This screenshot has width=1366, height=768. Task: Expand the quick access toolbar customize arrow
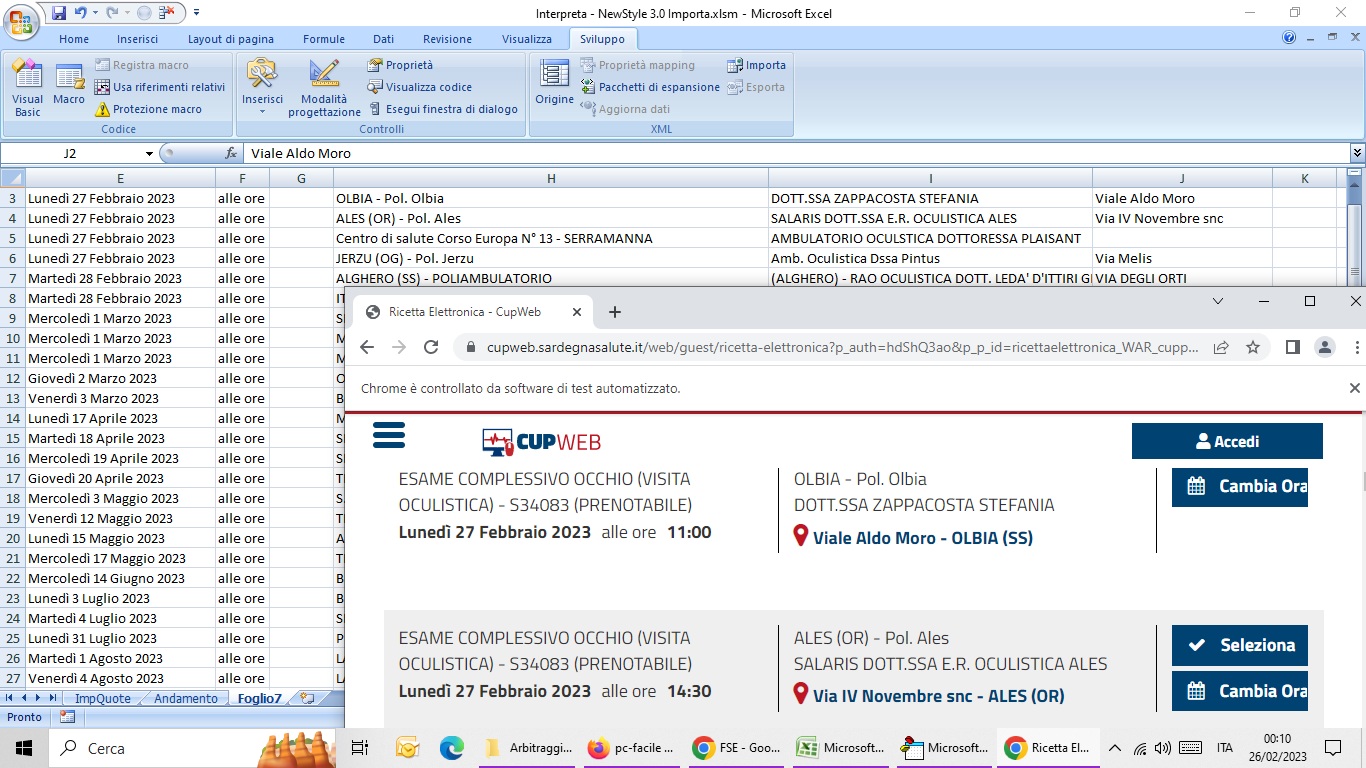[x=196, y=13]
